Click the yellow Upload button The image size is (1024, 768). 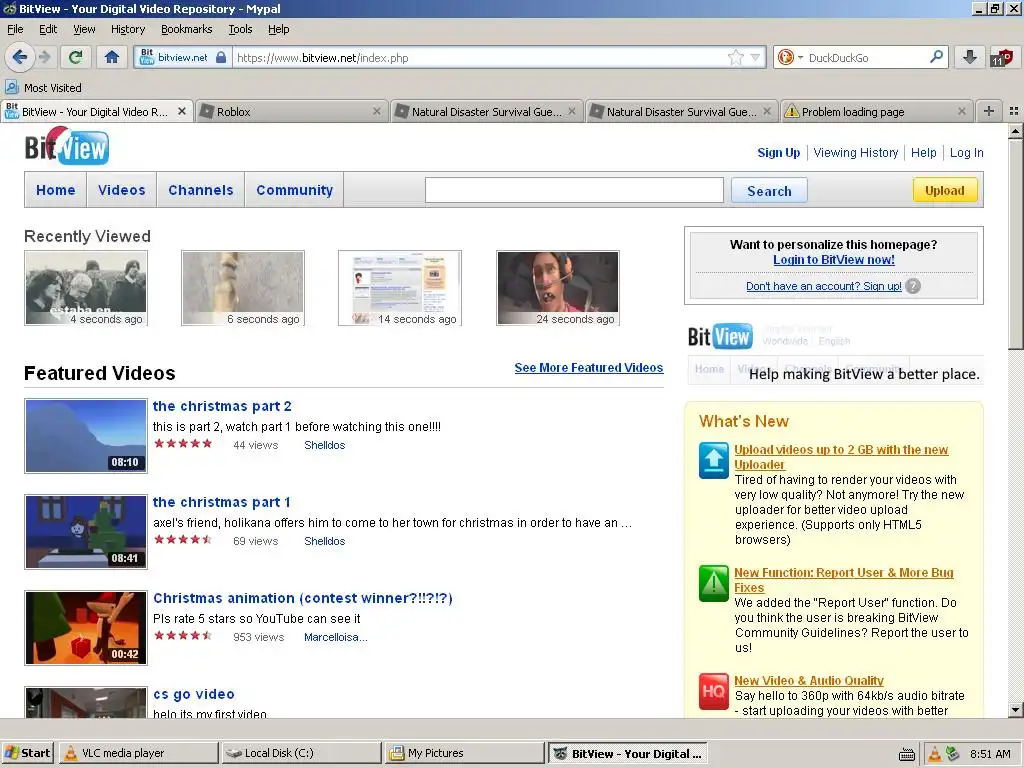point(944,190)
